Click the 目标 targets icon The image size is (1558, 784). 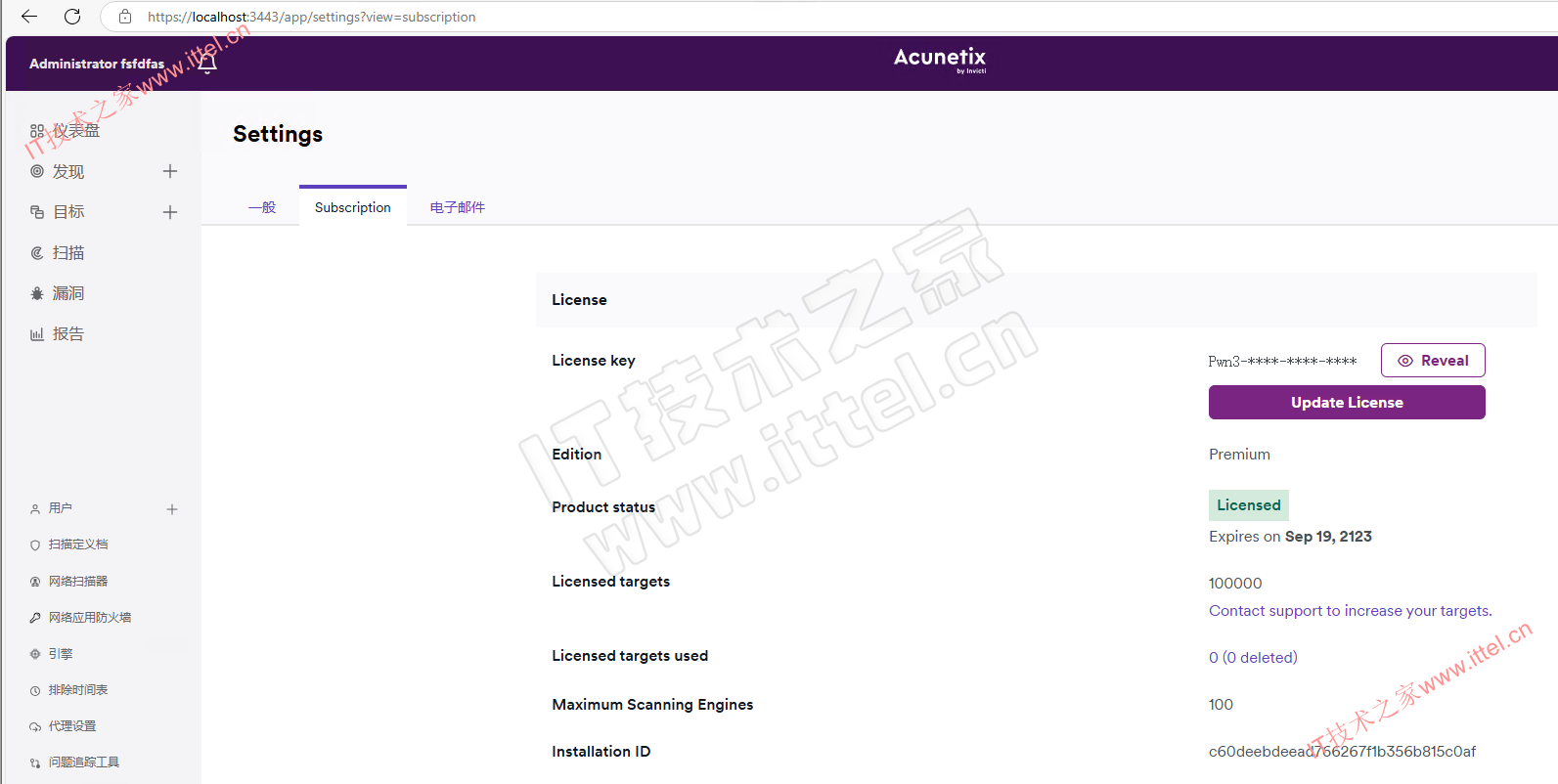click(37, 212)
